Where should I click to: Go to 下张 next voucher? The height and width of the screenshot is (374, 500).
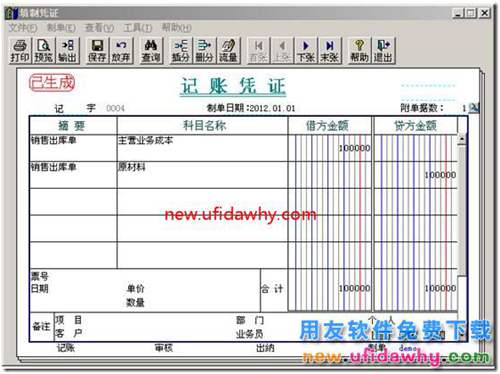(x=306, y=51)
